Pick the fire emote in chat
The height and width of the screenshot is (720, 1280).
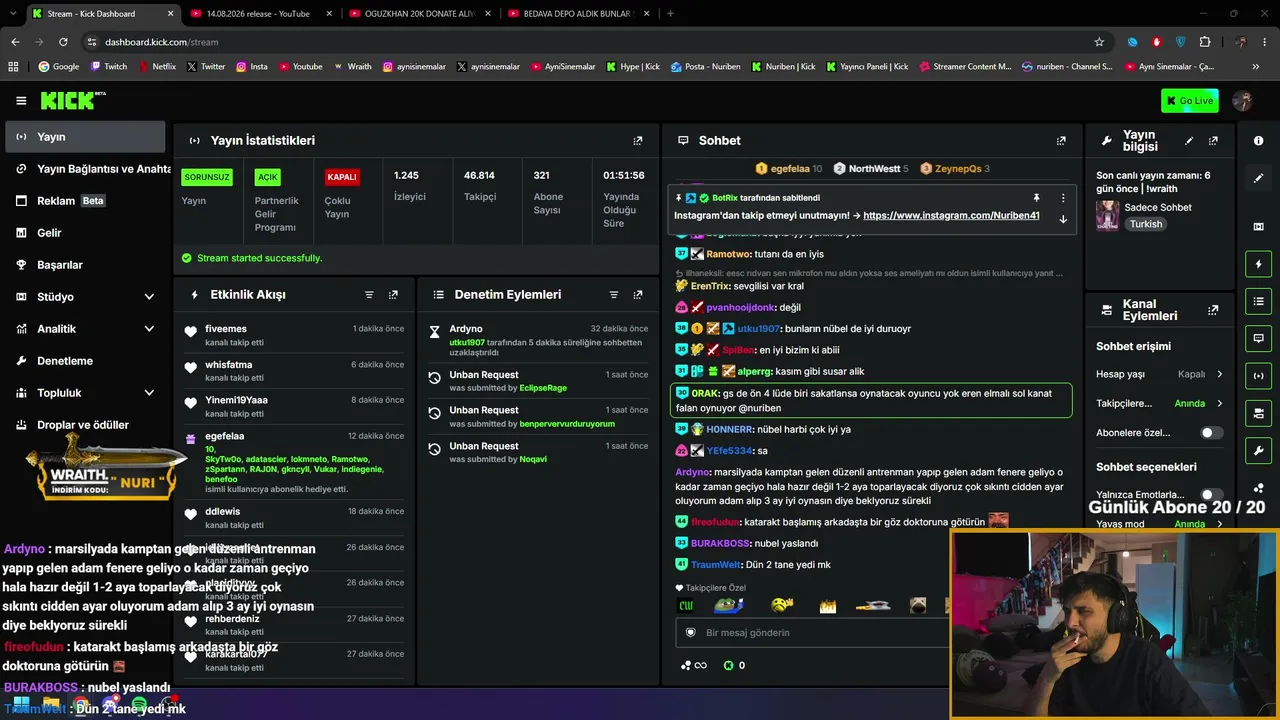point(827,606)
